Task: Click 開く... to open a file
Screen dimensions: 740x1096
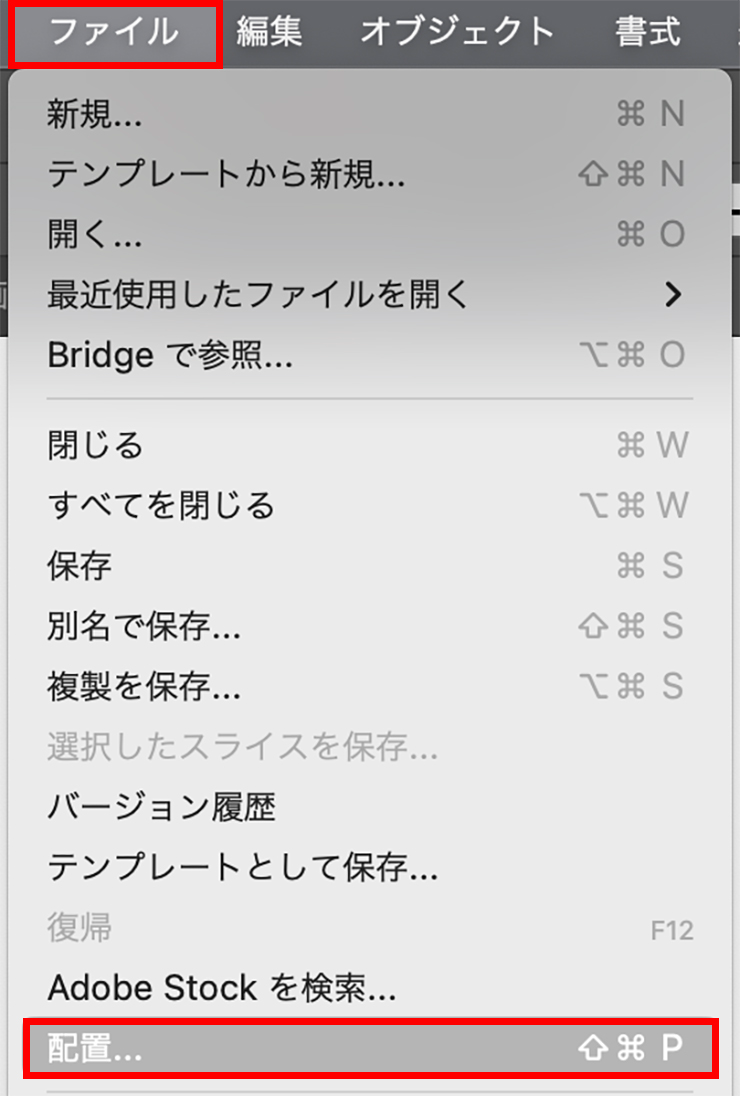Action: pyautogui.click(x=95, y=234)
